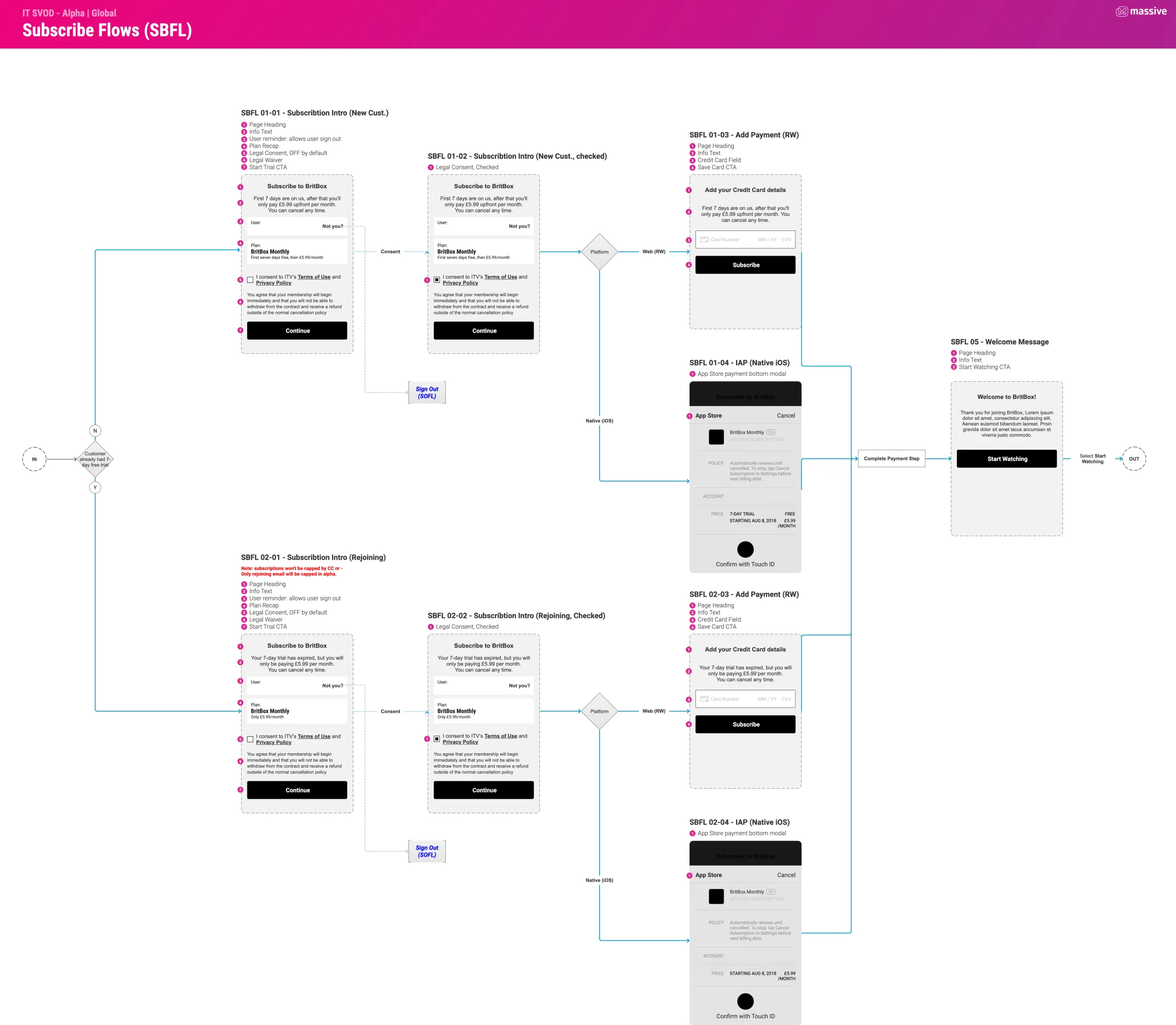Click the IN start circle
The width and height of the screenshot is (1176, 1025).
[34, 459]
